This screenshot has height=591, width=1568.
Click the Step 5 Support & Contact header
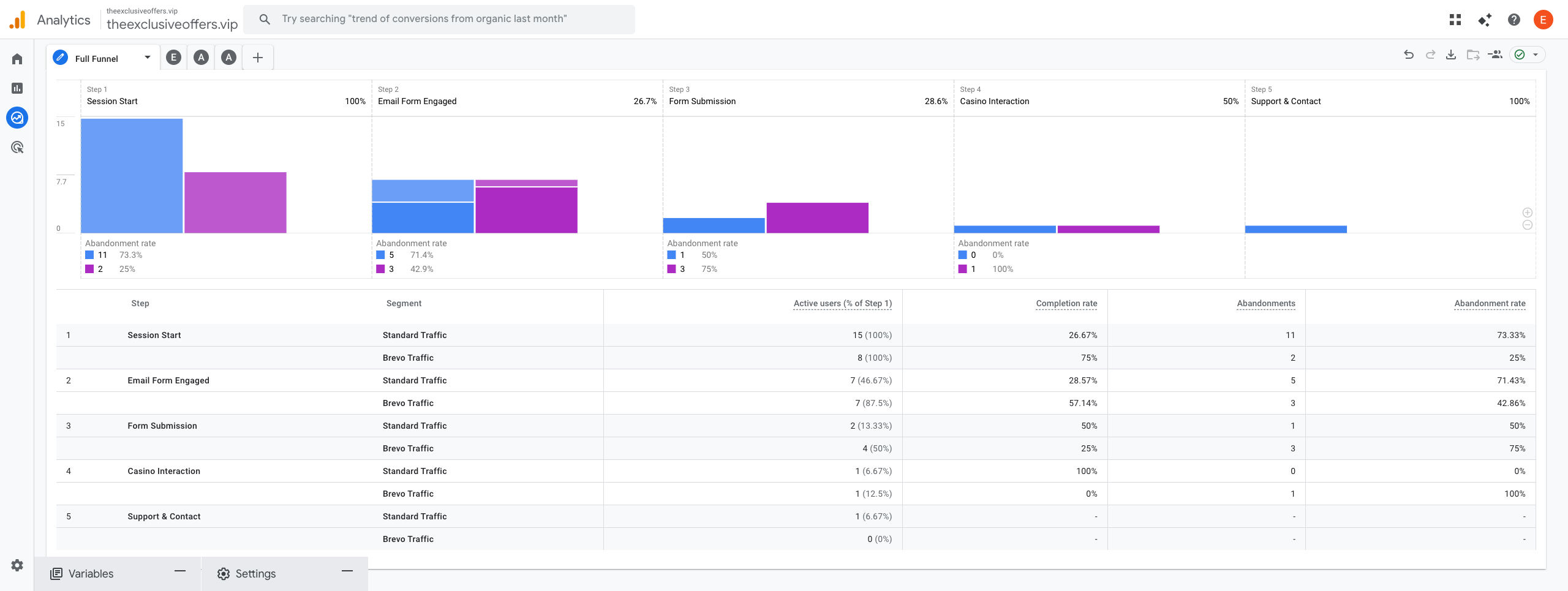(1390, 97)
